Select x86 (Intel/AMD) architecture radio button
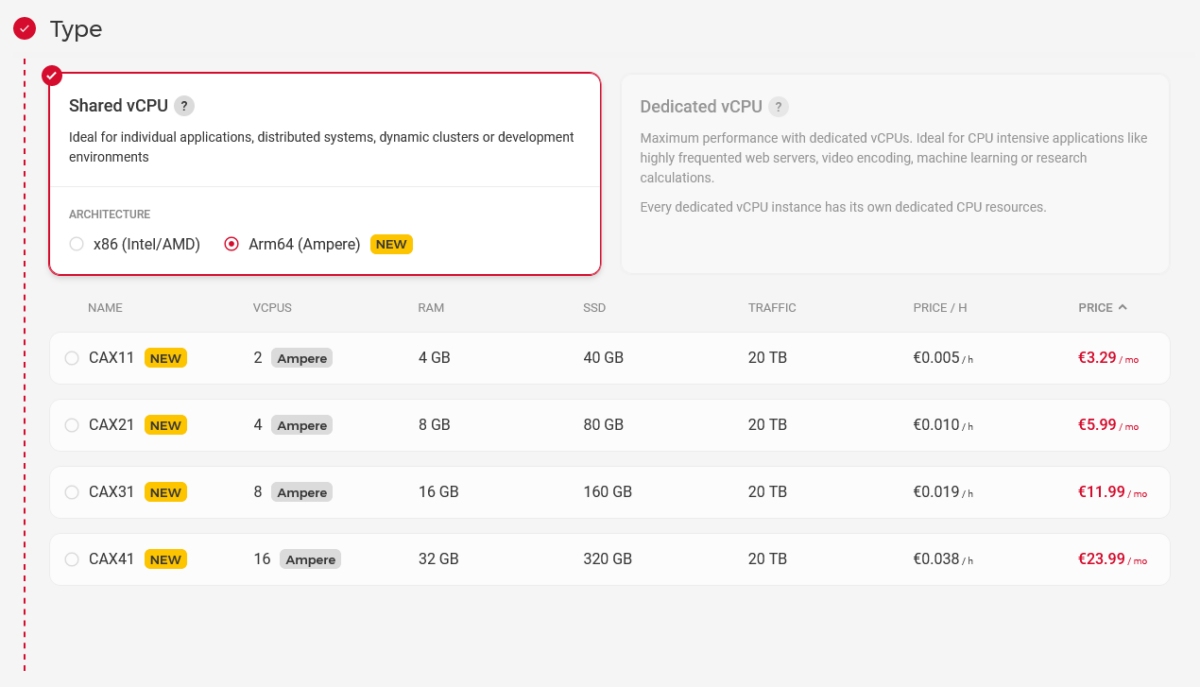Screen dimensions: 1200x687 pyautogui.click(x=76, y=244)
